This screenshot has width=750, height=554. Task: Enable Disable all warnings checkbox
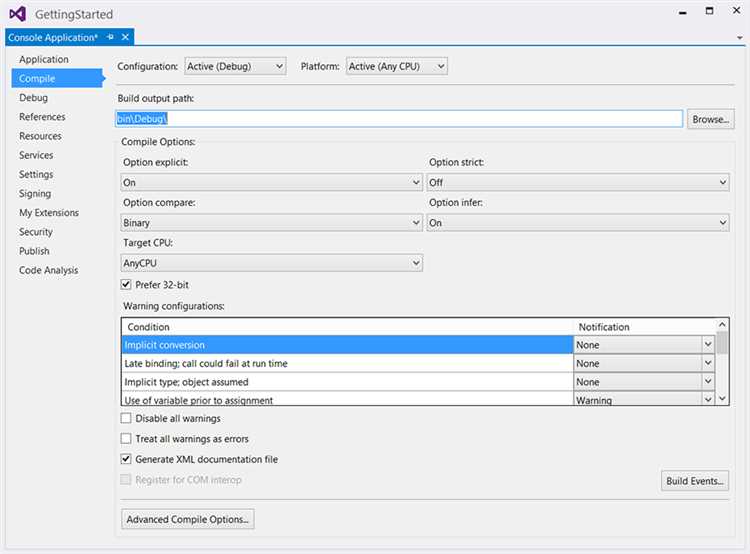tap(126, 418)
